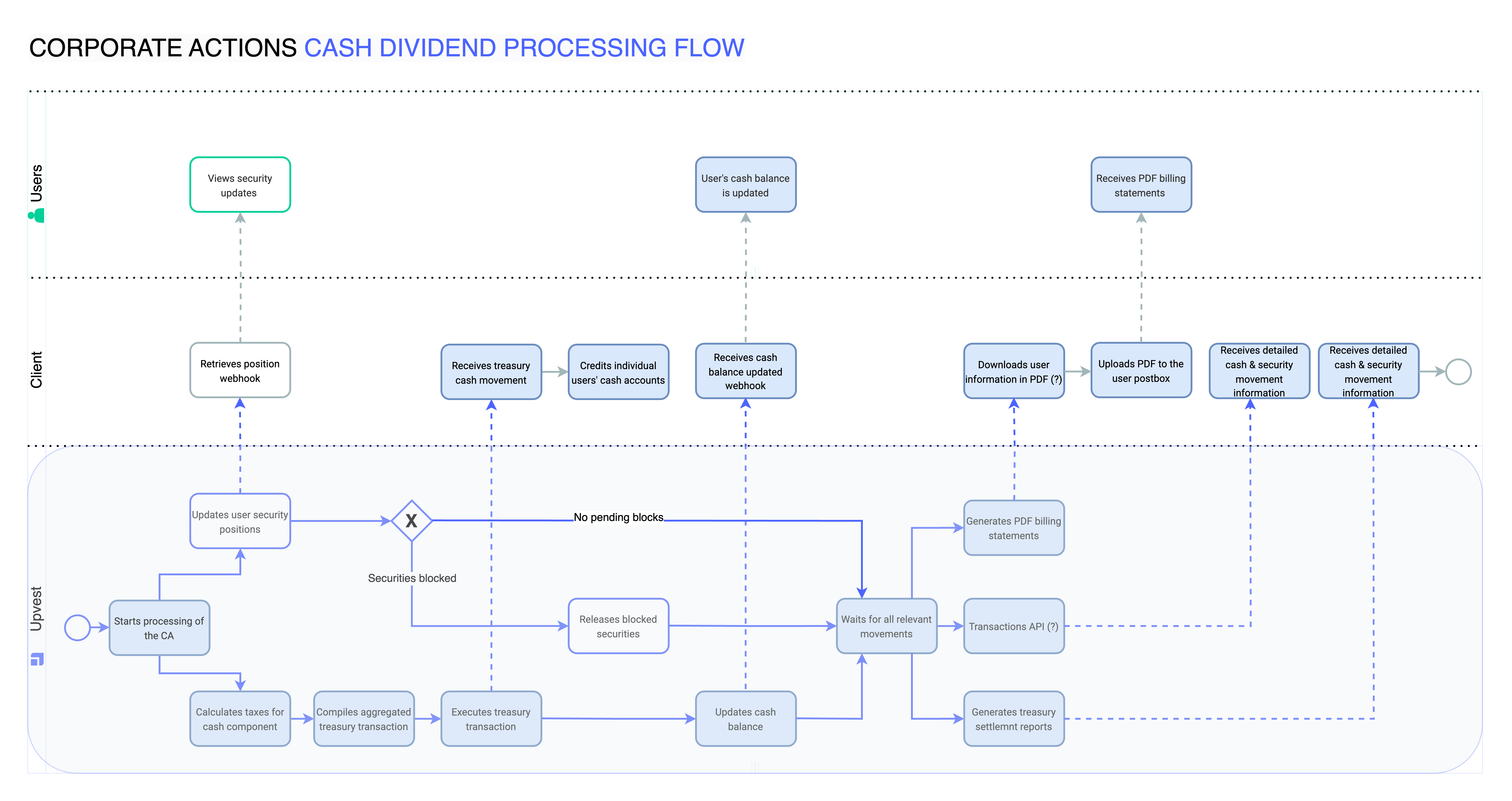Click the start event circle in Upvest lane
Screen dimensions: 1512x801
pos(78,627)
